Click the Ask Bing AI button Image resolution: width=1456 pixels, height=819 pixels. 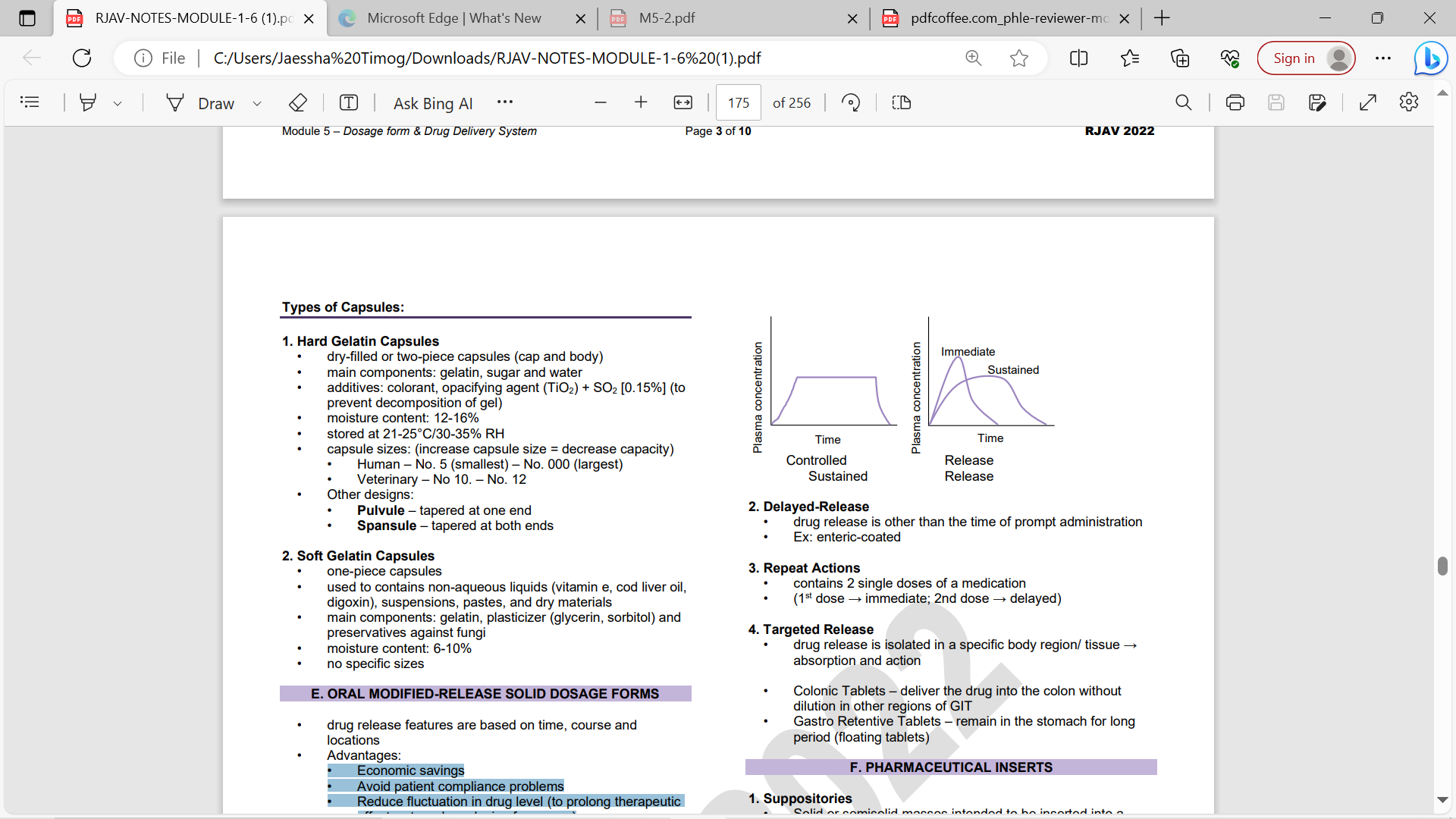pos(432,103)
